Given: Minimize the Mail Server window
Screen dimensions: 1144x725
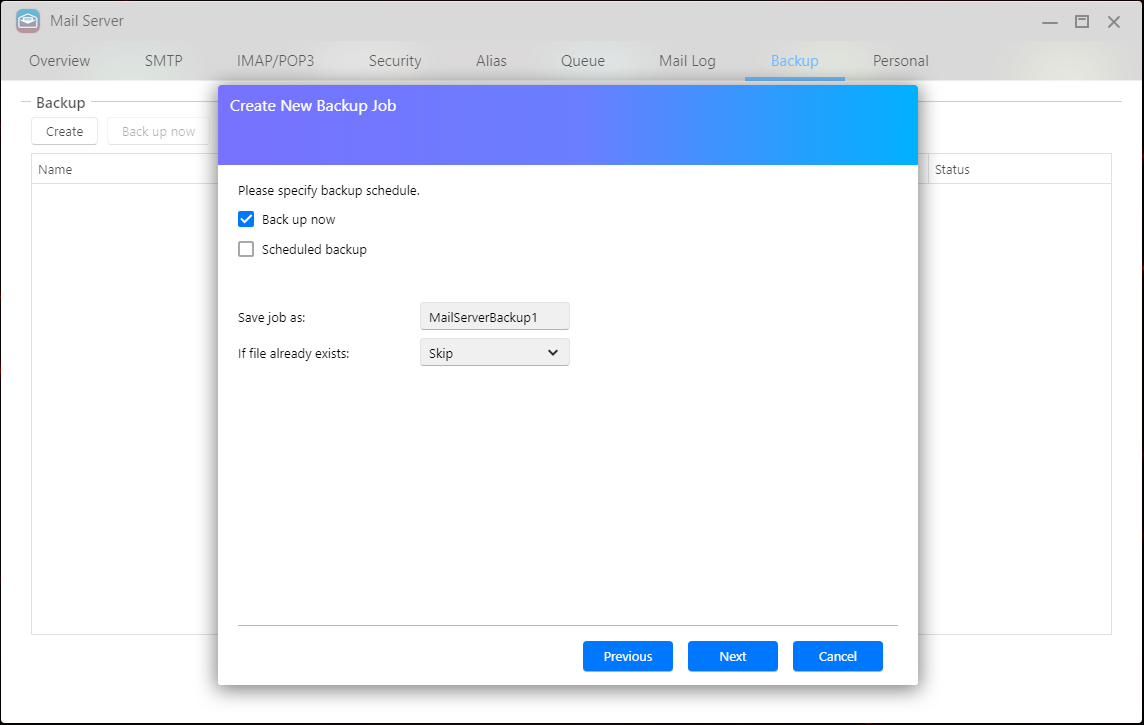Looking at the screenshot, I should pyautogui.click(x=1049, y=21).
